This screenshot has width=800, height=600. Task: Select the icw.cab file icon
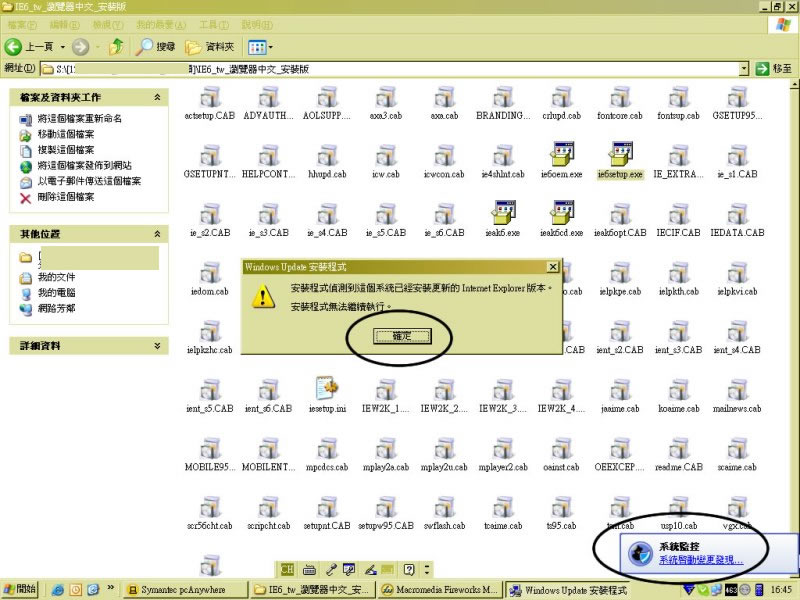386,155
